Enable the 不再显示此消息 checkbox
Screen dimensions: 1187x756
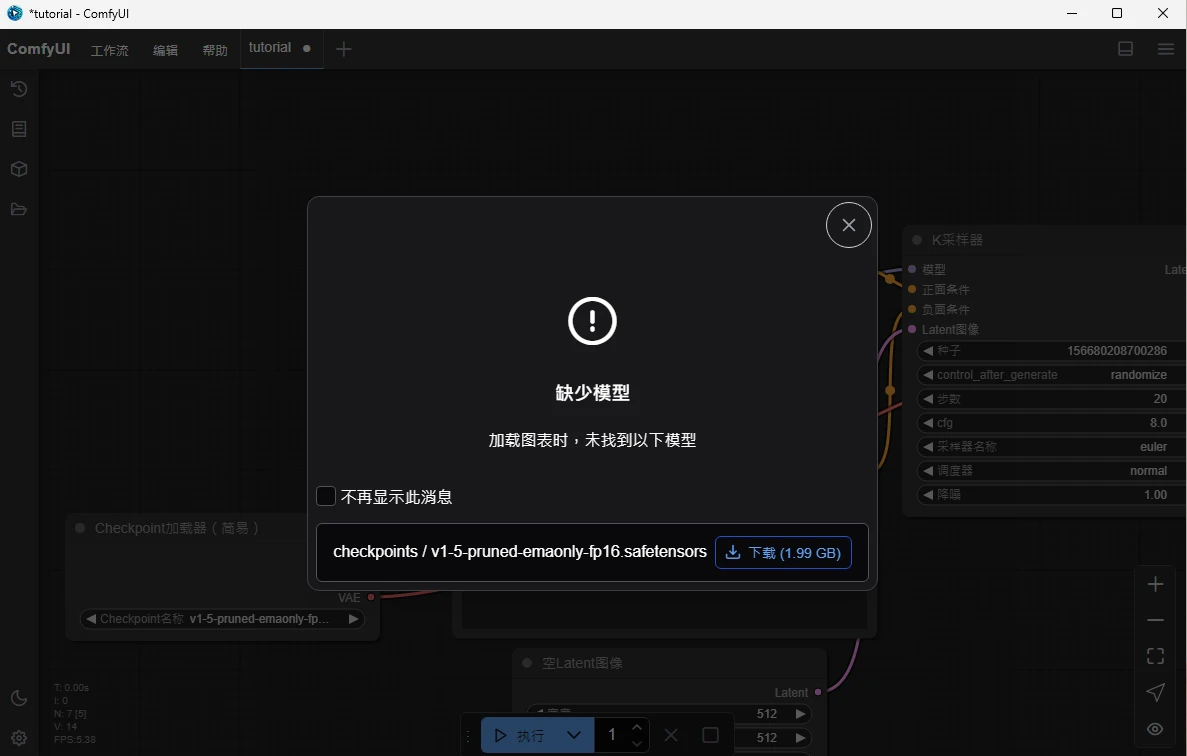coord(326,496)
